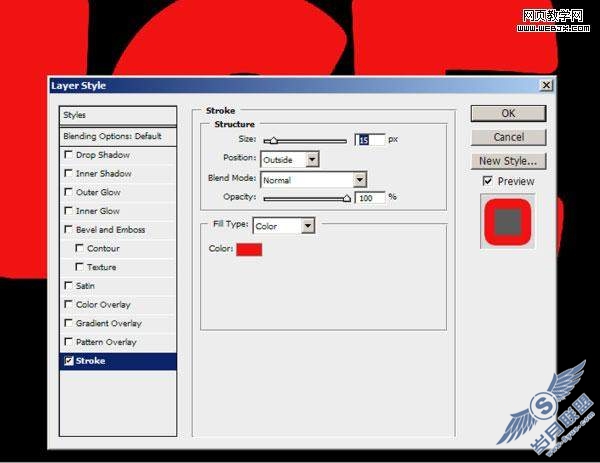Toggle the Preview checkbox
The width and height of the screenshot is (600, 463).
click(x=488, y=181)
